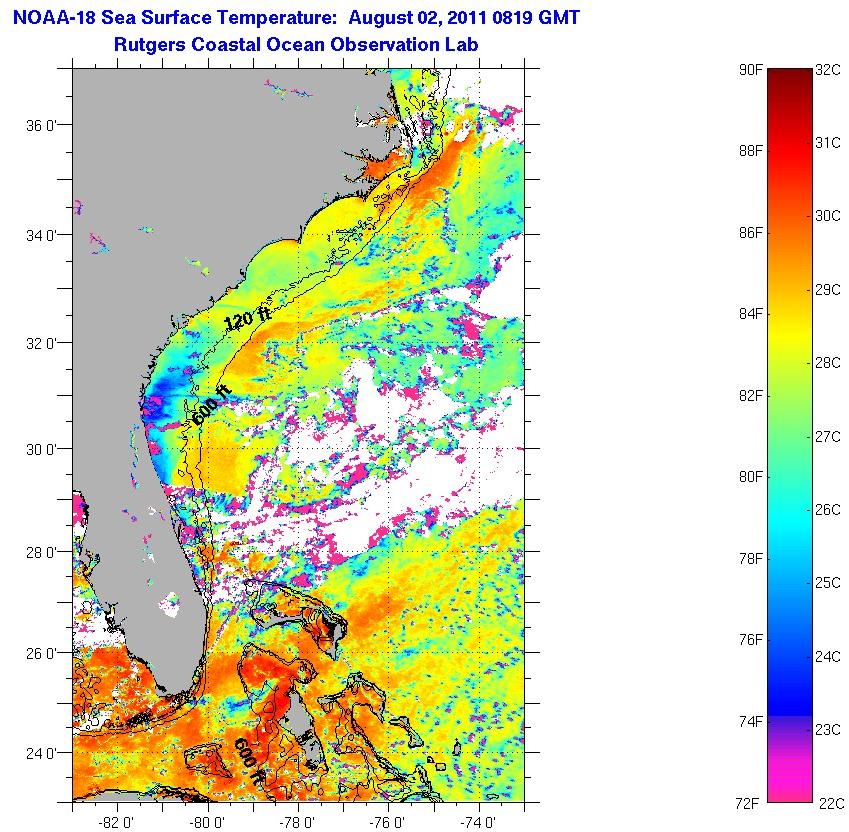Click the 78F colorbar label

[750, 559]
